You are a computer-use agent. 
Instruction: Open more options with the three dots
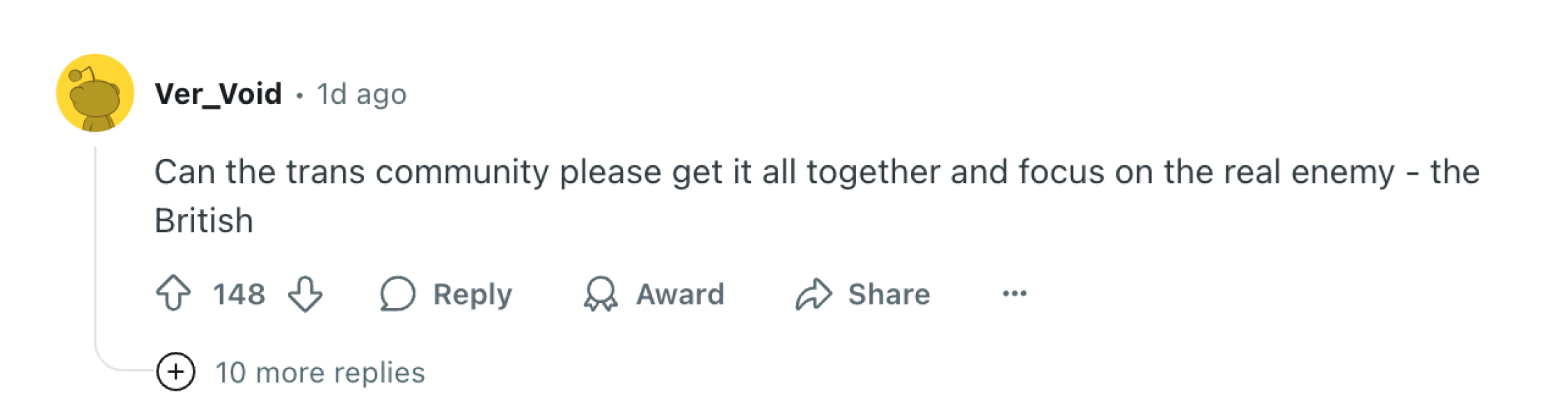pos(1015,294)
